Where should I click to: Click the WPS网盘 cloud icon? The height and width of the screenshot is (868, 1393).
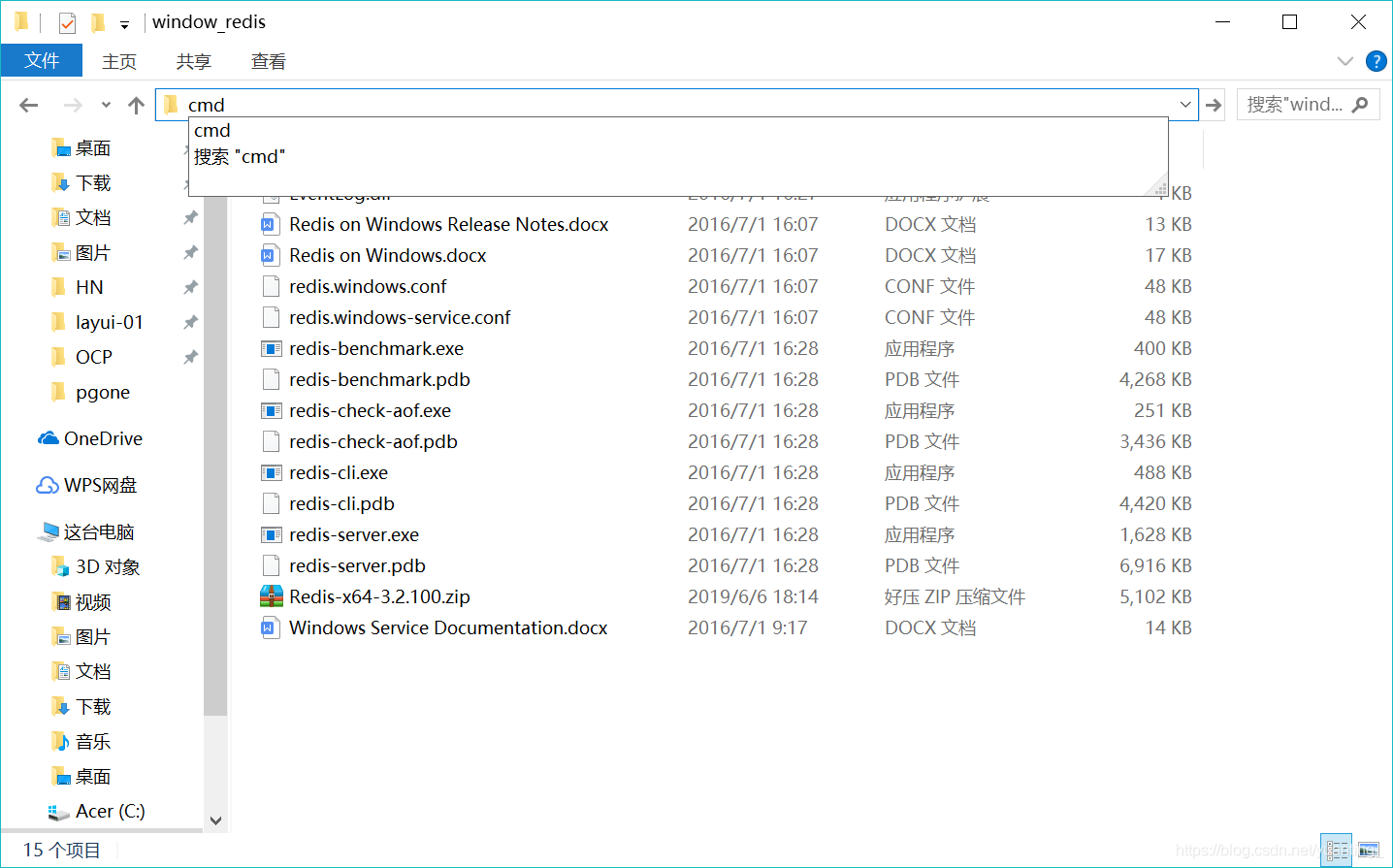(48, 485)
